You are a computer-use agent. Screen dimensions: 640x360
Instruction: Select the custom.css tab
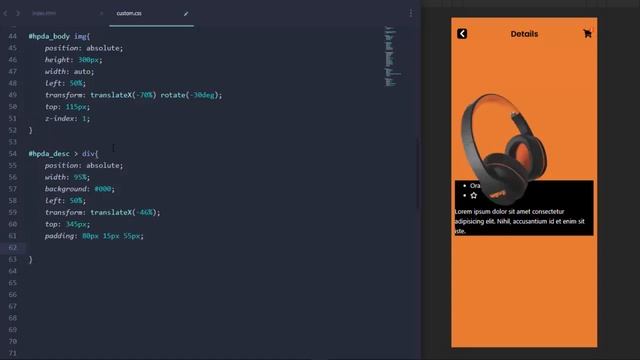click(129, 13)
